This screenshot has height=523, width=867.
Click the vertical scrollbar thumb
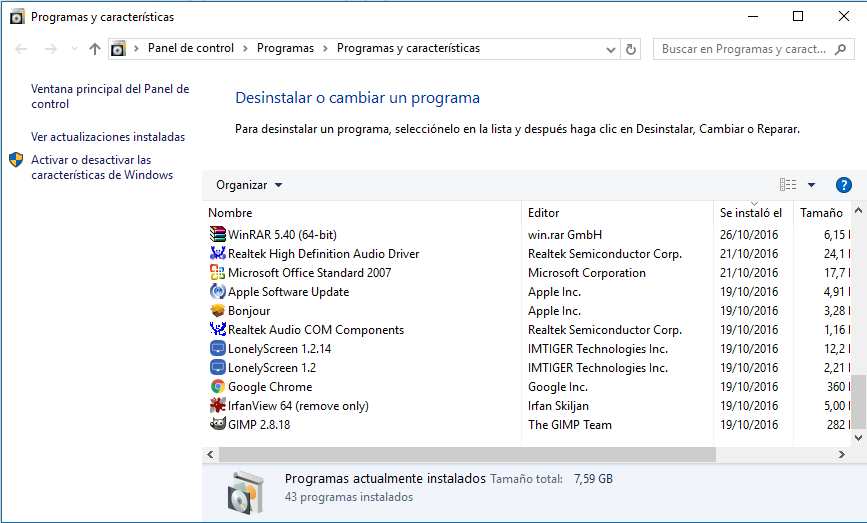(858, 402)
